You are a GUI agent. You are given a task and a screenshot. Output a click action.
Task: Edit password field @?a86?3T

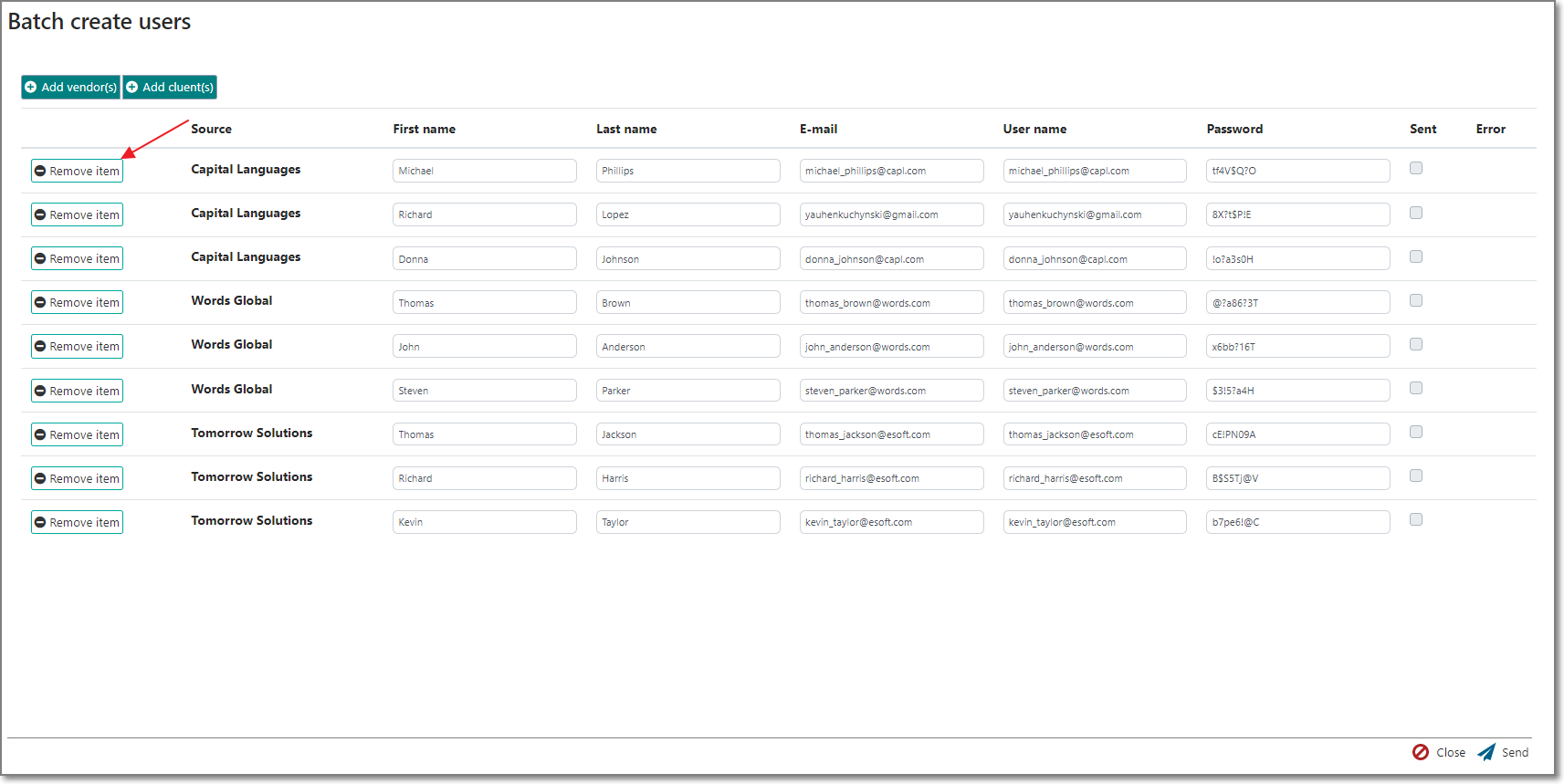1298,302
